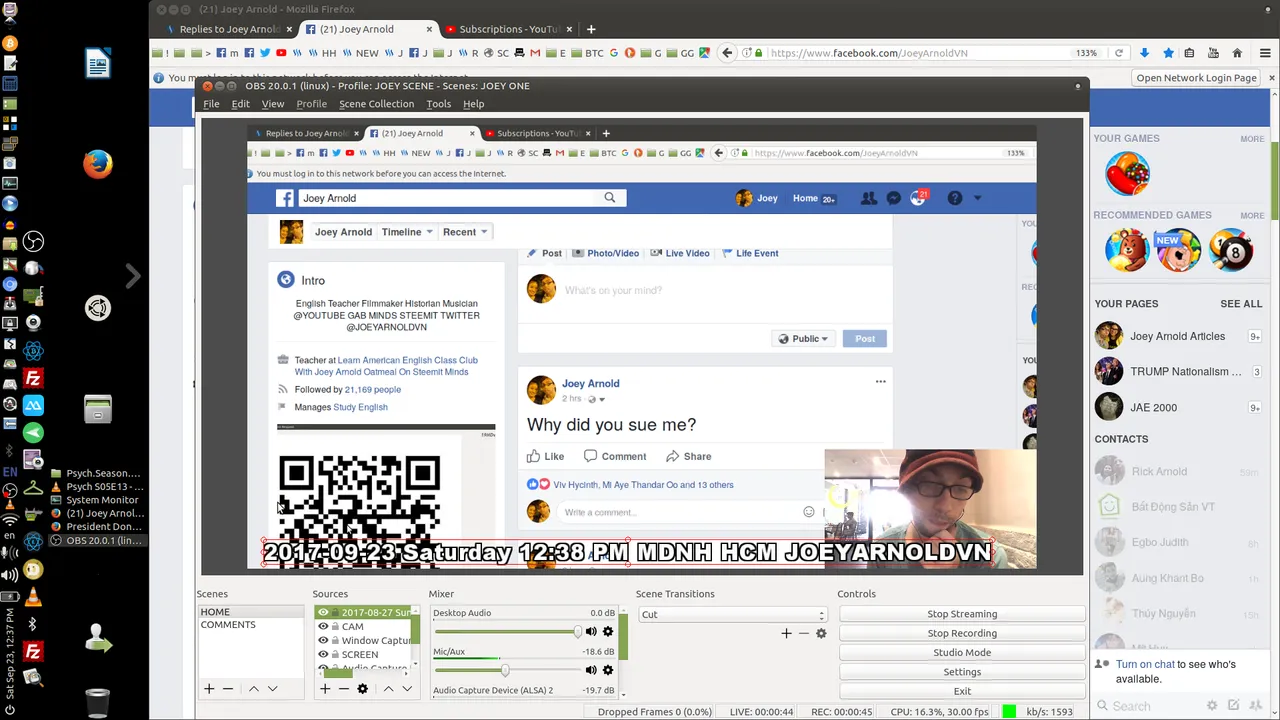This screenshot has width=1280, height=720.
Task: Open OBS Settings from Controls panel
Action: pyautogui.click(x=962, y=672)
